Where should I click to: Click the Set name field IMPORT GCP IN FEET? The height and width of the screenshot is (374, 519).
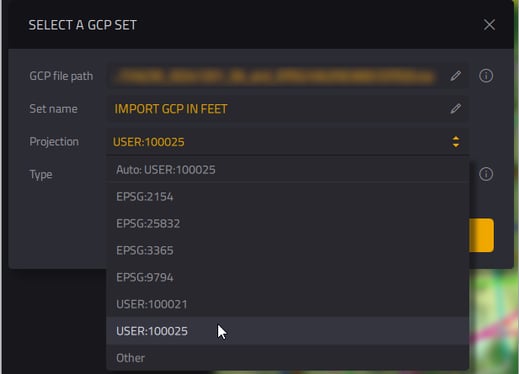[x=288, y=109]
